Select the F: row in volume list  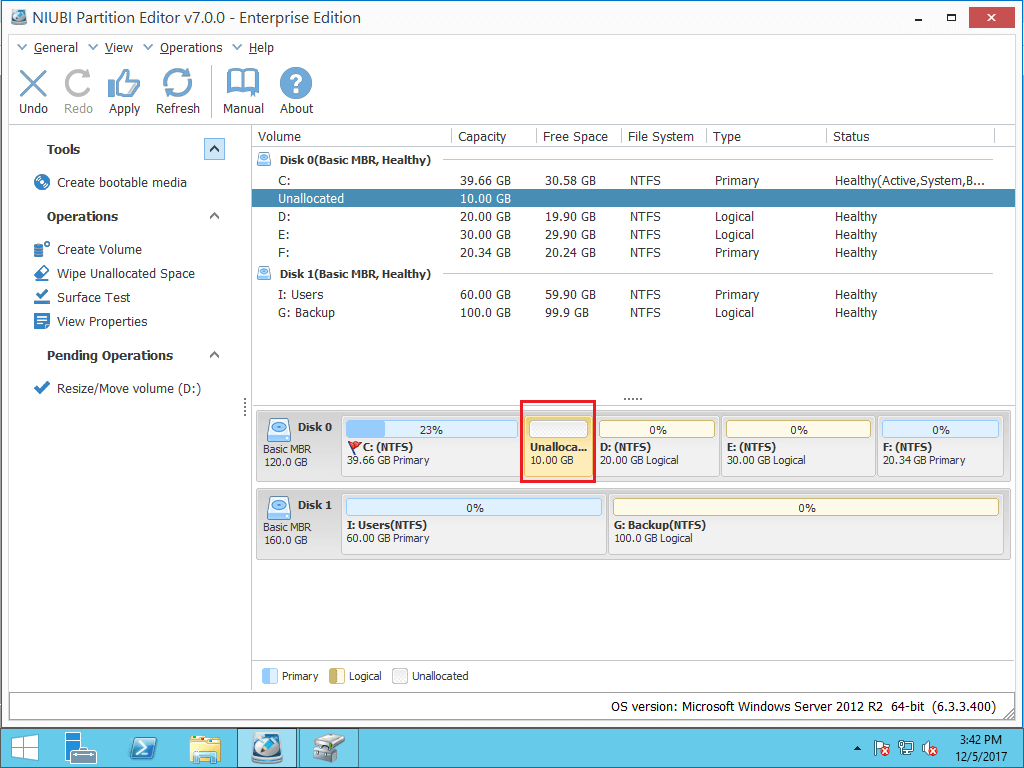coord(633,253)
